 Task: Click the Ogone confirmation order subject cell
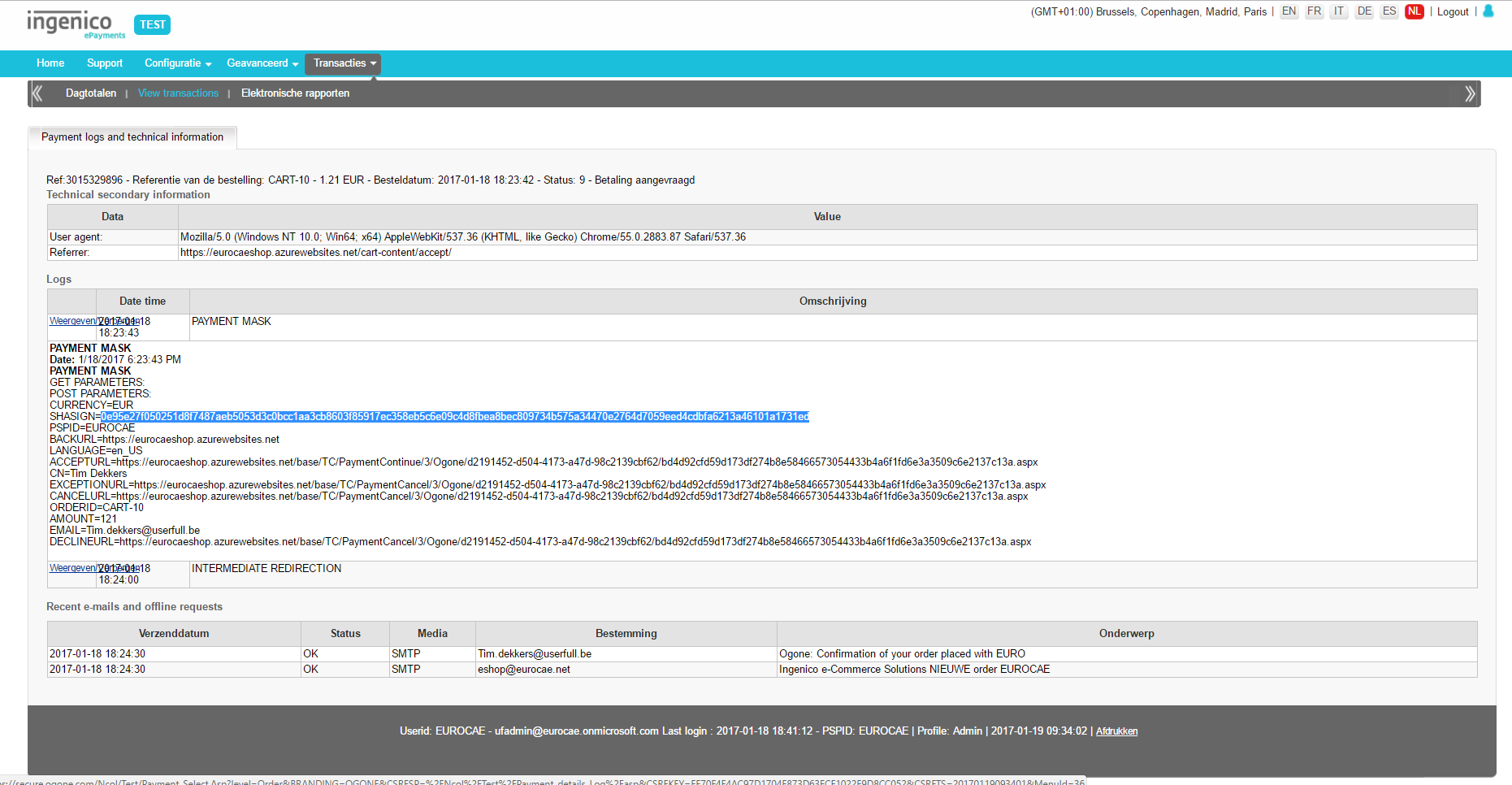click(x=1127, y=654)
